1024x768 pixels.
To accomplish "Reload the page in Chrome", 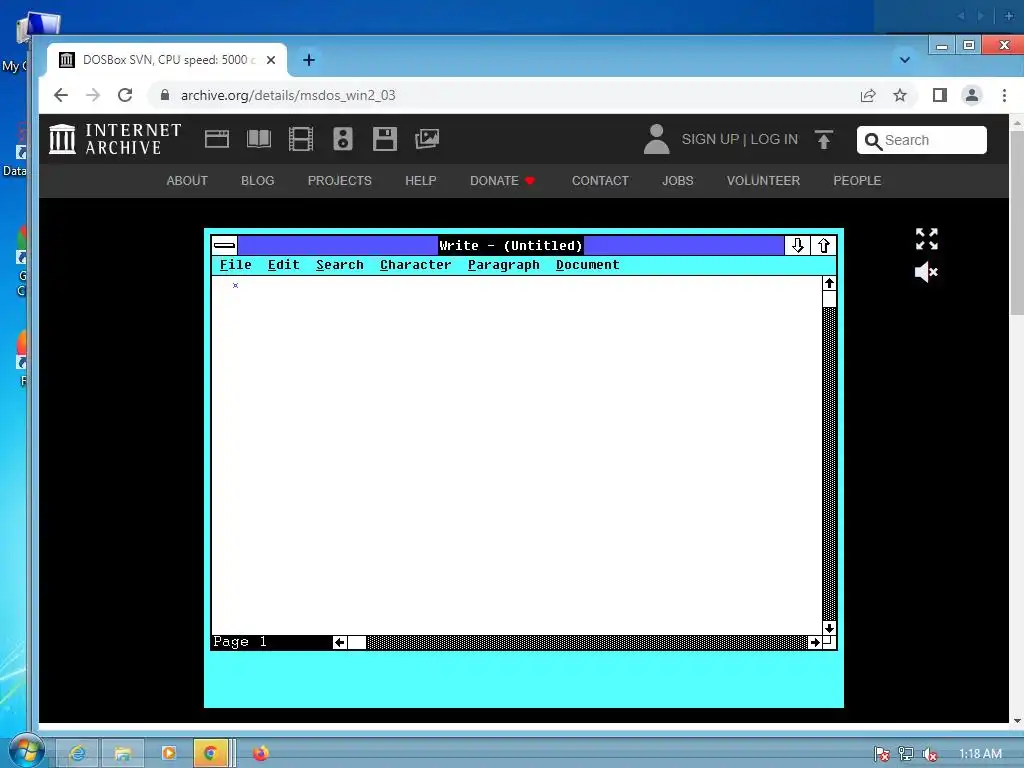I will pos(125,95).
